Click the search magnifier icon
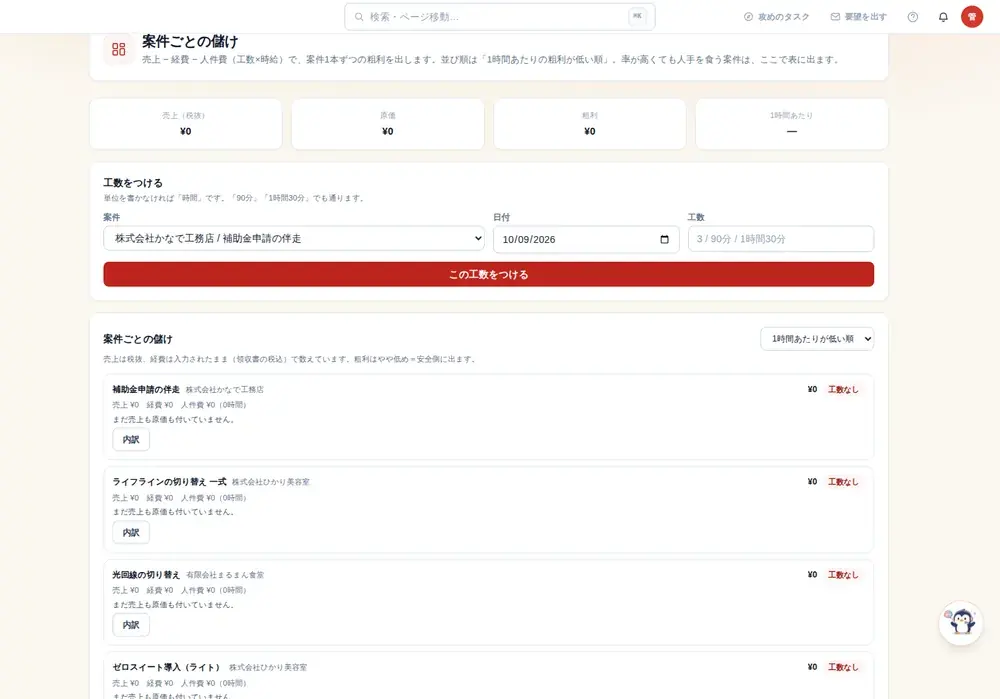This screenshot has width=1000, height=699. 359,17
